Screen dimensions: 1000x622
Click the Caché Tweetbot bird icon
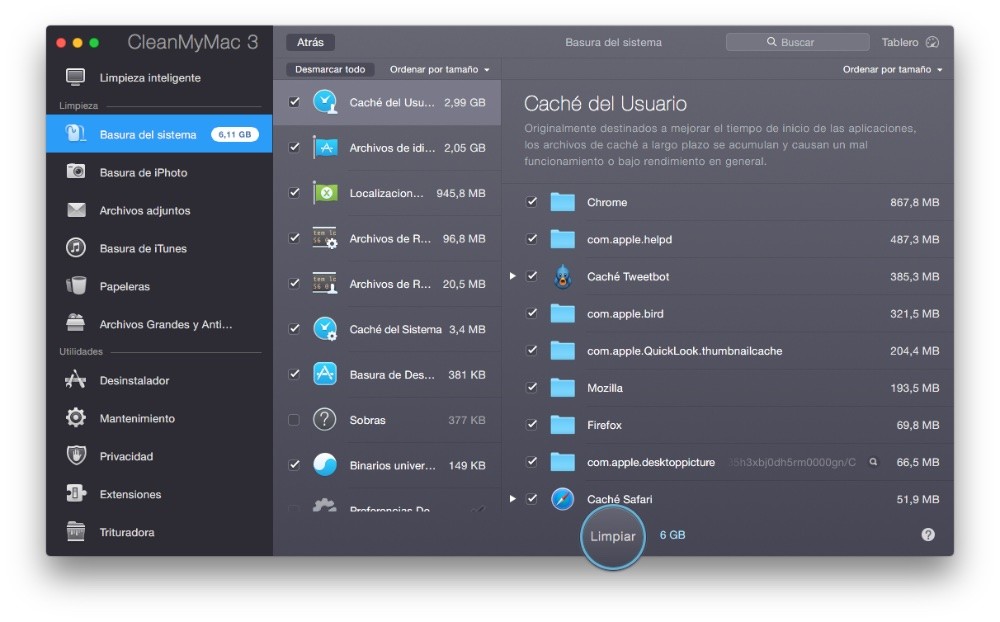pyautogui.click(x=562, y=276)
